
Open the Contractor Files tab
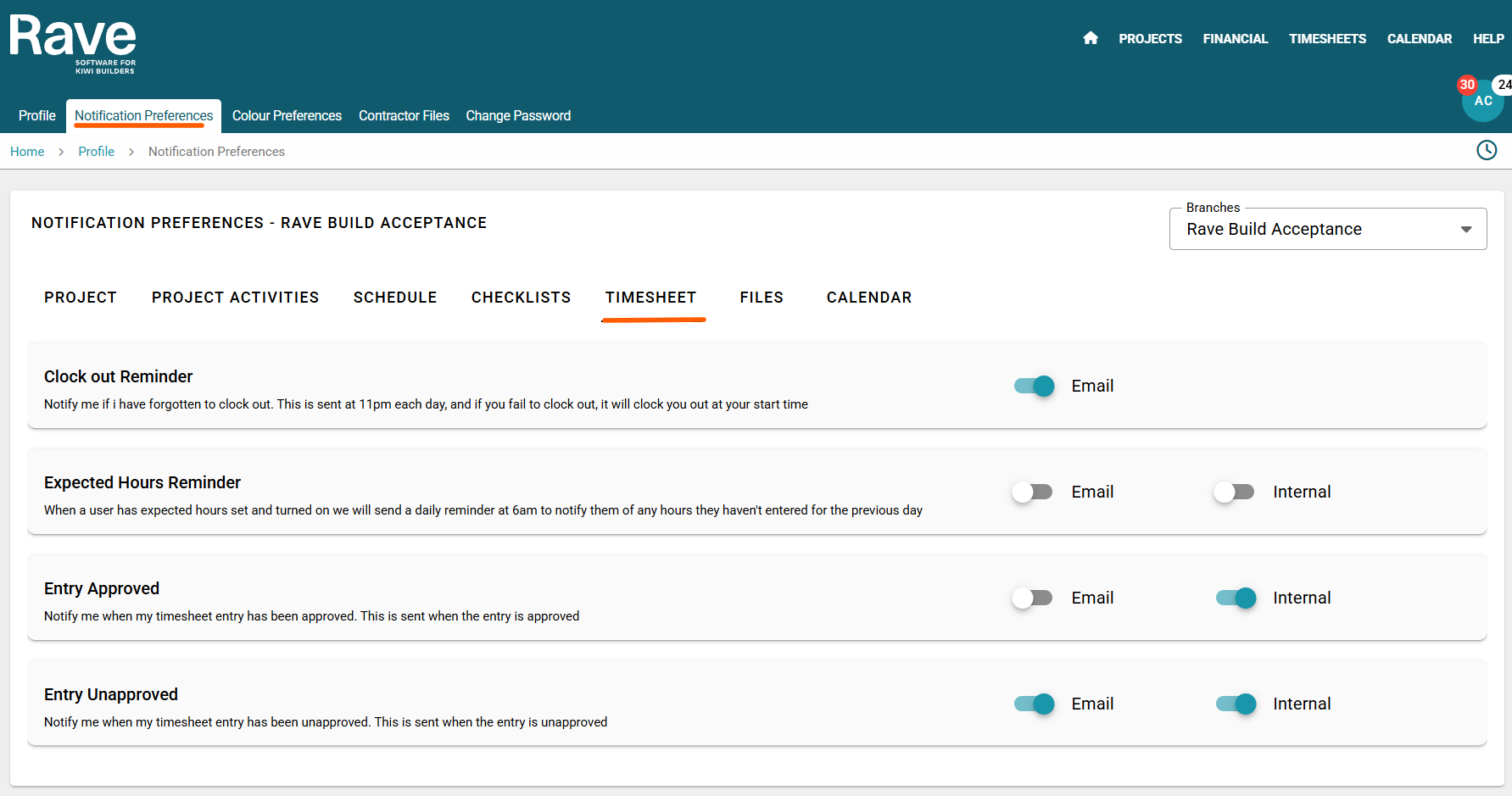coord(404,115)
